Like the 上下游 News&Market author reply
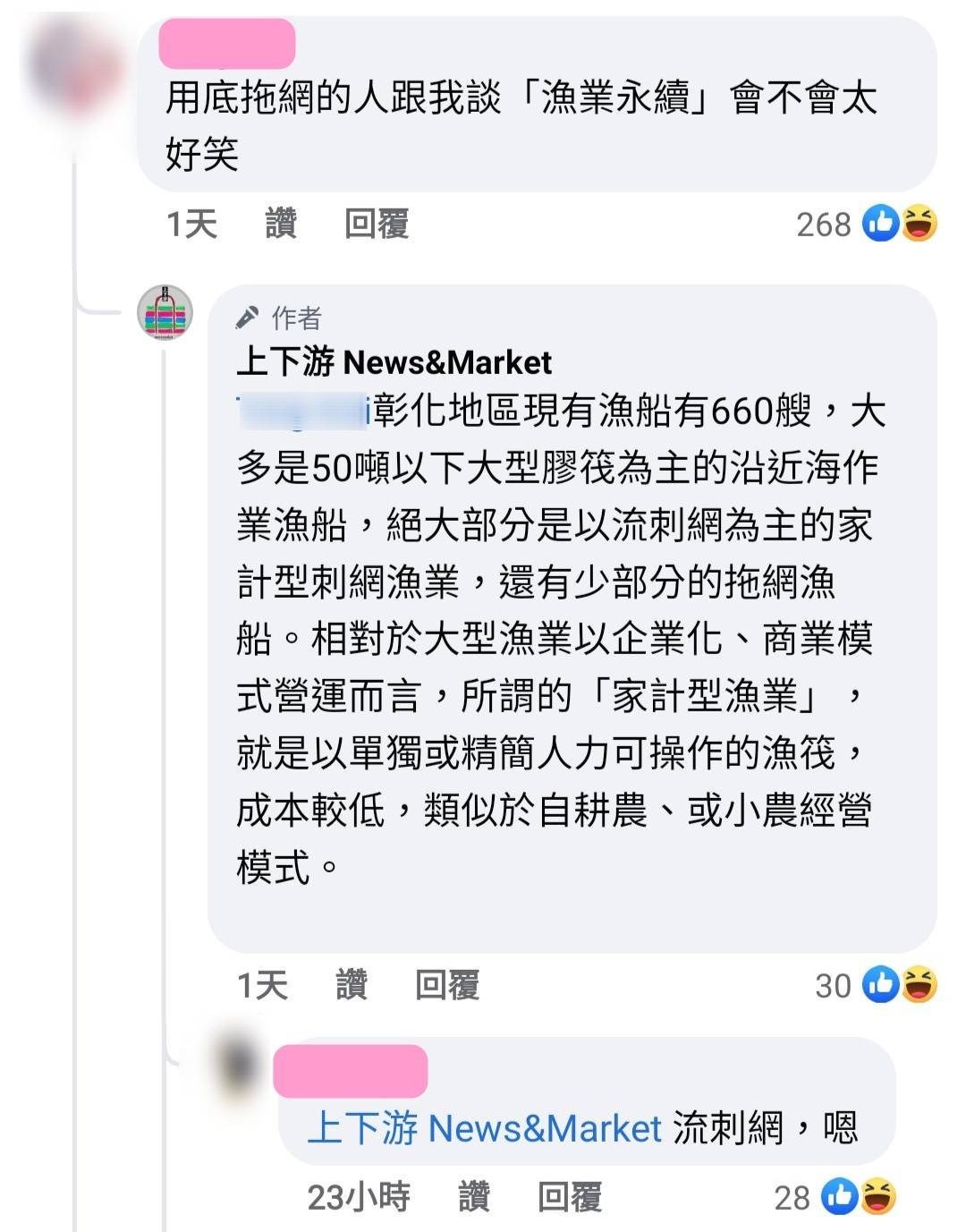Viewport: 966px width, 1232px height. pos(352,985)
